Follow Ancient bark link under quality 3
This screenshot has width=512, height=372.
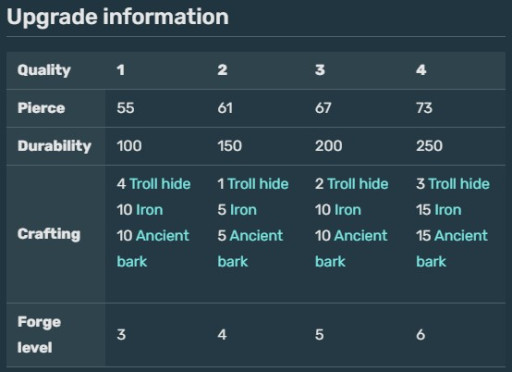click(351, 248)
